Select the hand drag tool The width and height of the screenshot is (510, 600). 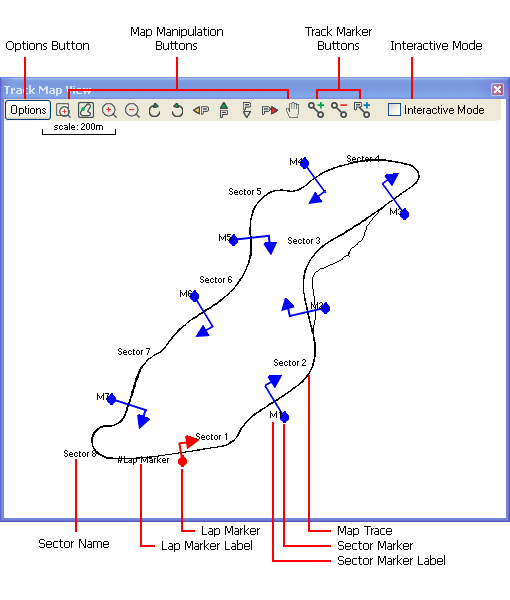tap(293, 110)
